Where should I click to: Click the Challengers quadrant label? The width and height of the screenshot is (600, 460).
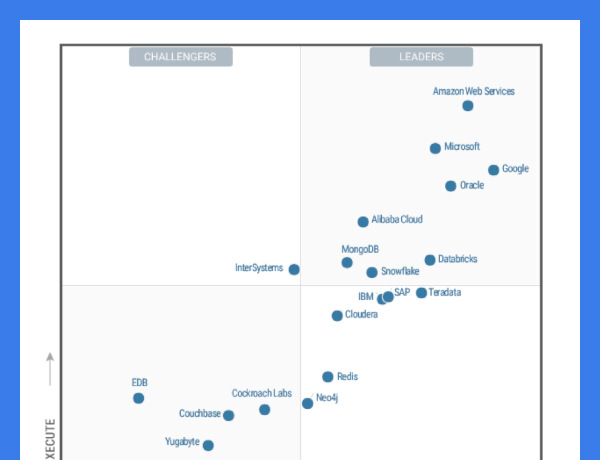180,57
